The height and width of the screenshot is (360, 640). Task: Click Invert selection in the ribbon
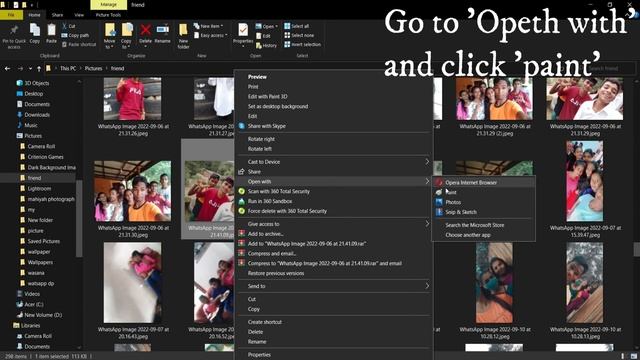(x=302, y=44)
